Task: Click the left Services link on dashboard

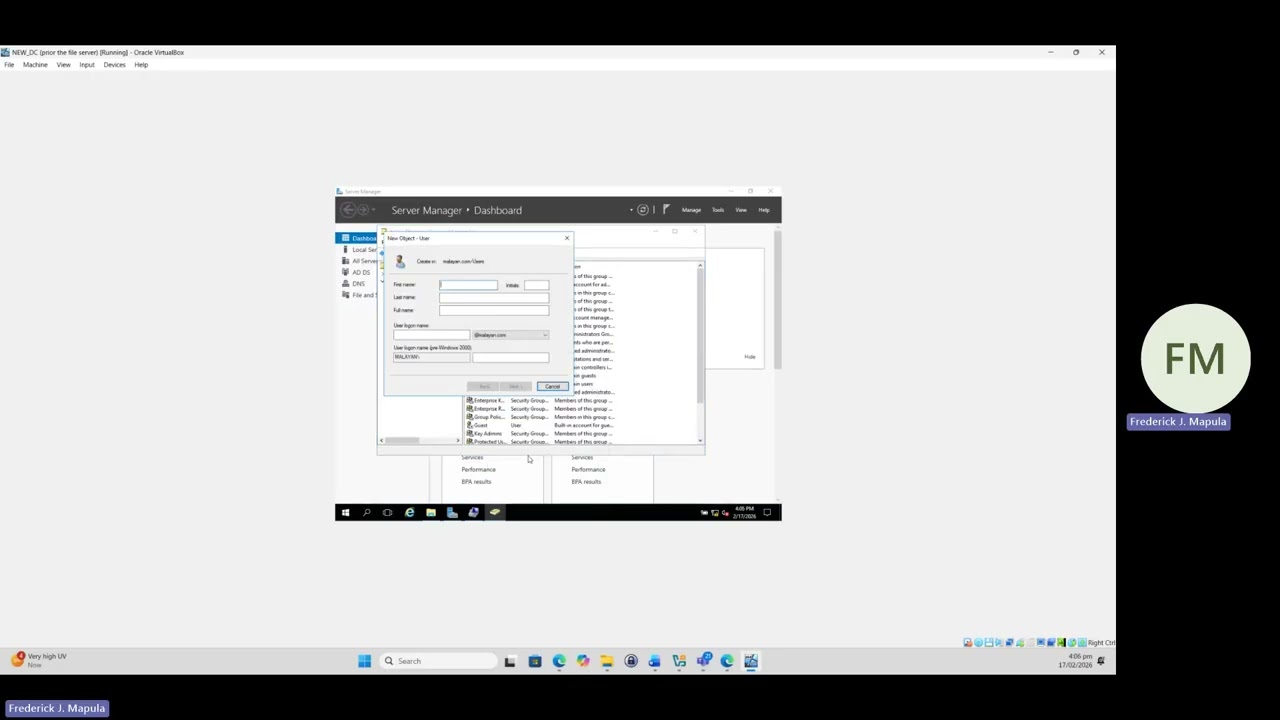Action: [x=472, y=458]
